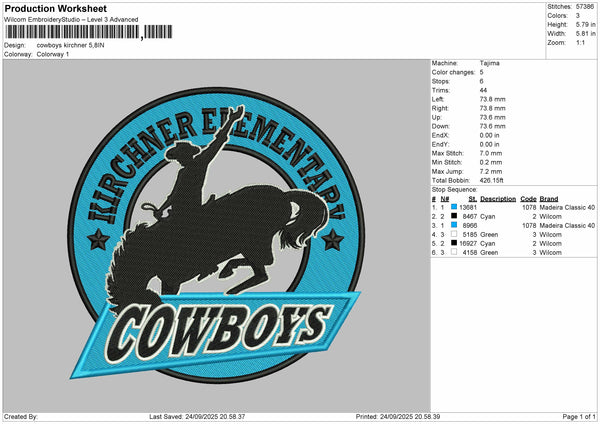
Task: Click 'Green' description in stop row 6
Action: (x=489, y=253)
